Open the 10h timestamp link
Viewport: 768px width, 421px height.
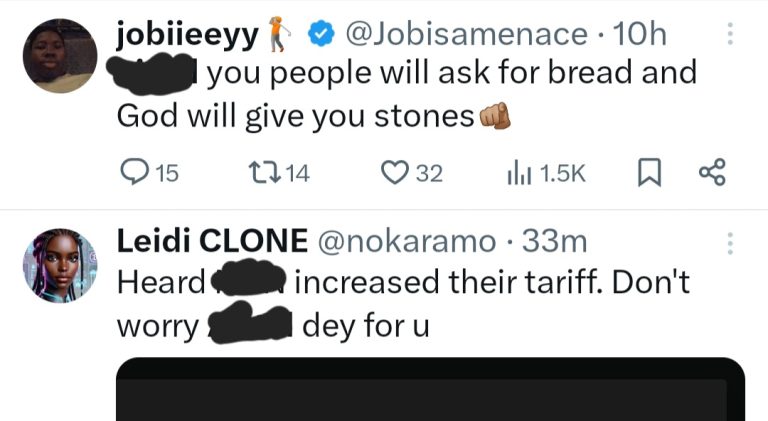pyautogui.click(x=640, y=34)
